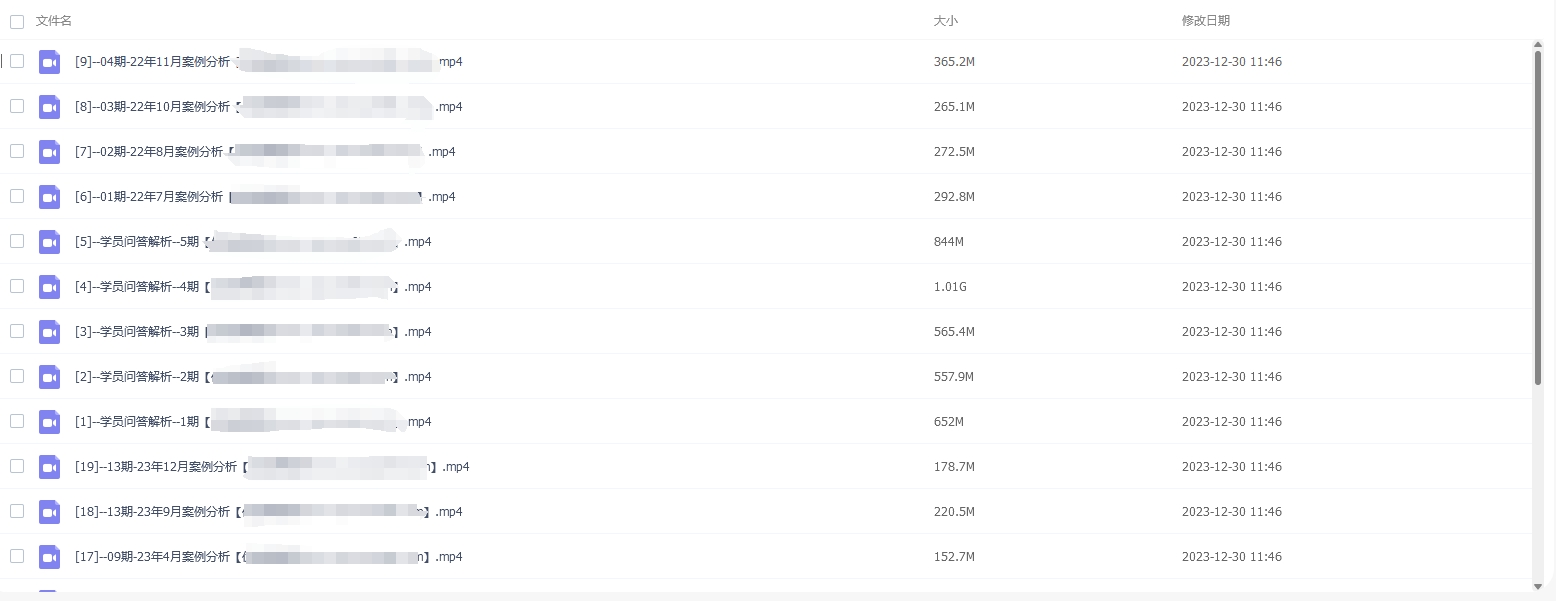The image size is (1556, 601).
Task: Click video icon of [17] 09期-23年4月案例分析
Action: coord(49,557)
